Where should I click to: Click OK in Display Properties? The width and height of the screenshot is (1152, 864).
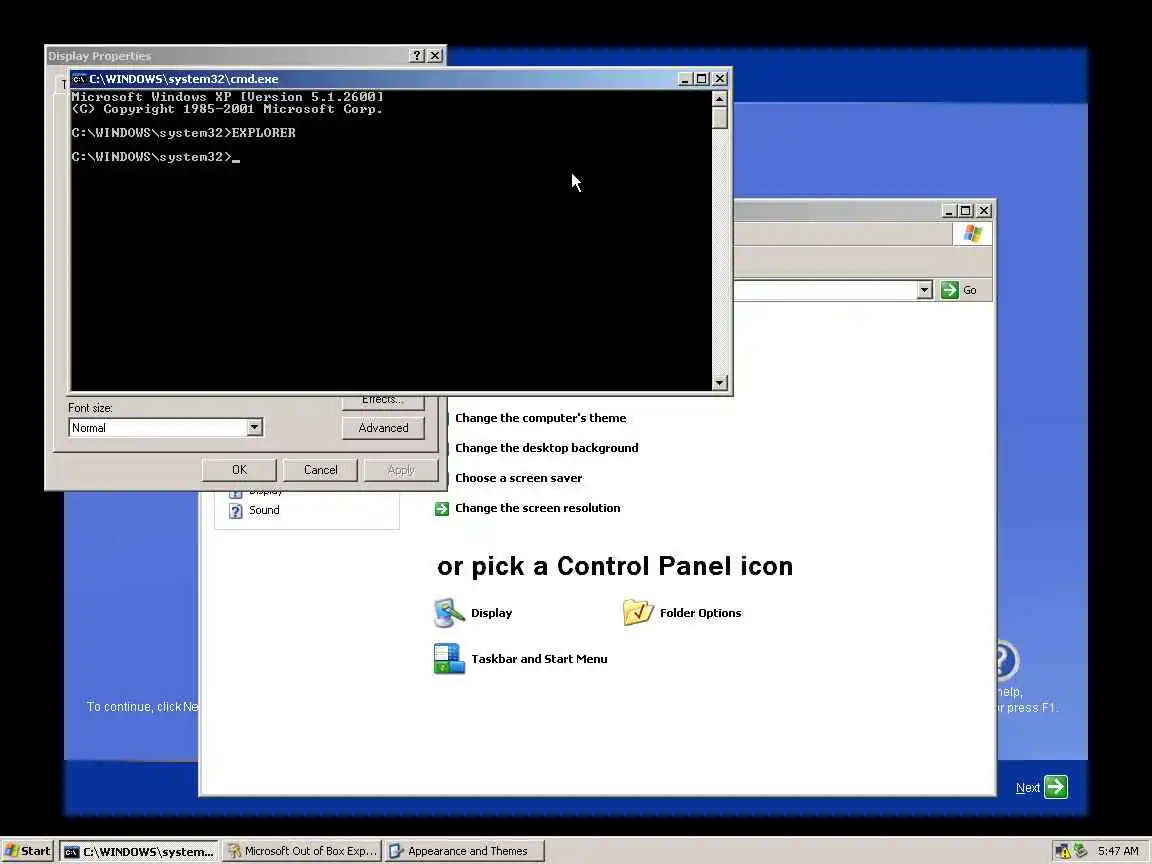pos(240,470)
